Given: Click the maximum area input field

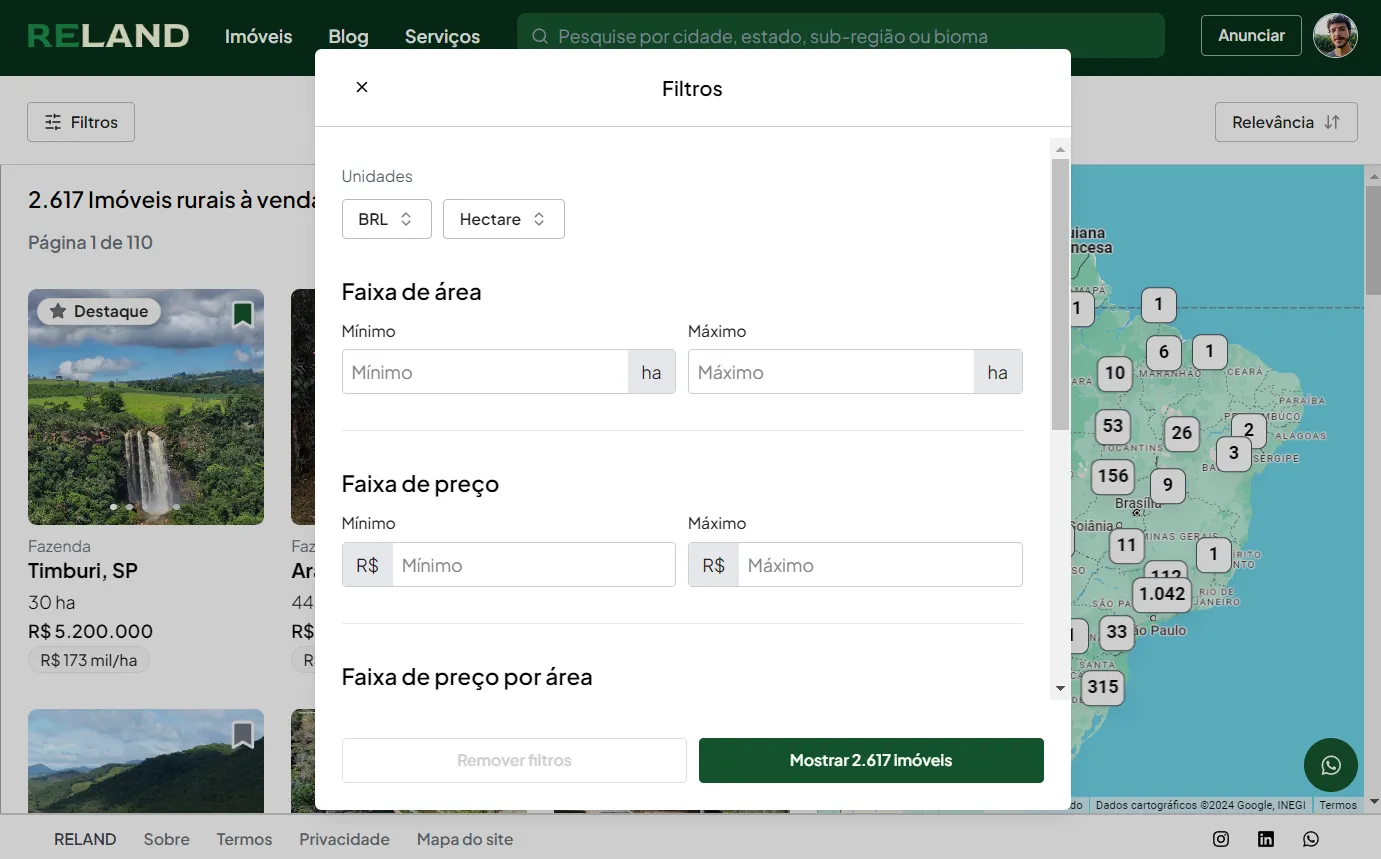Looking at the screenshot, I should pyautogui.click(x=831, y=372).
